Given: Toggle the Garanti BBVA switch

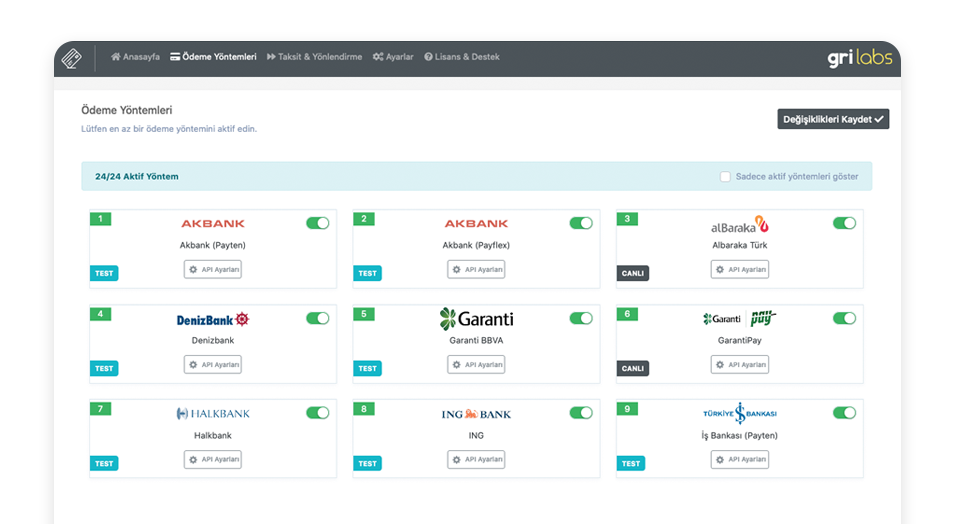Looking at the screenshot, I should [x=581, y=318].
